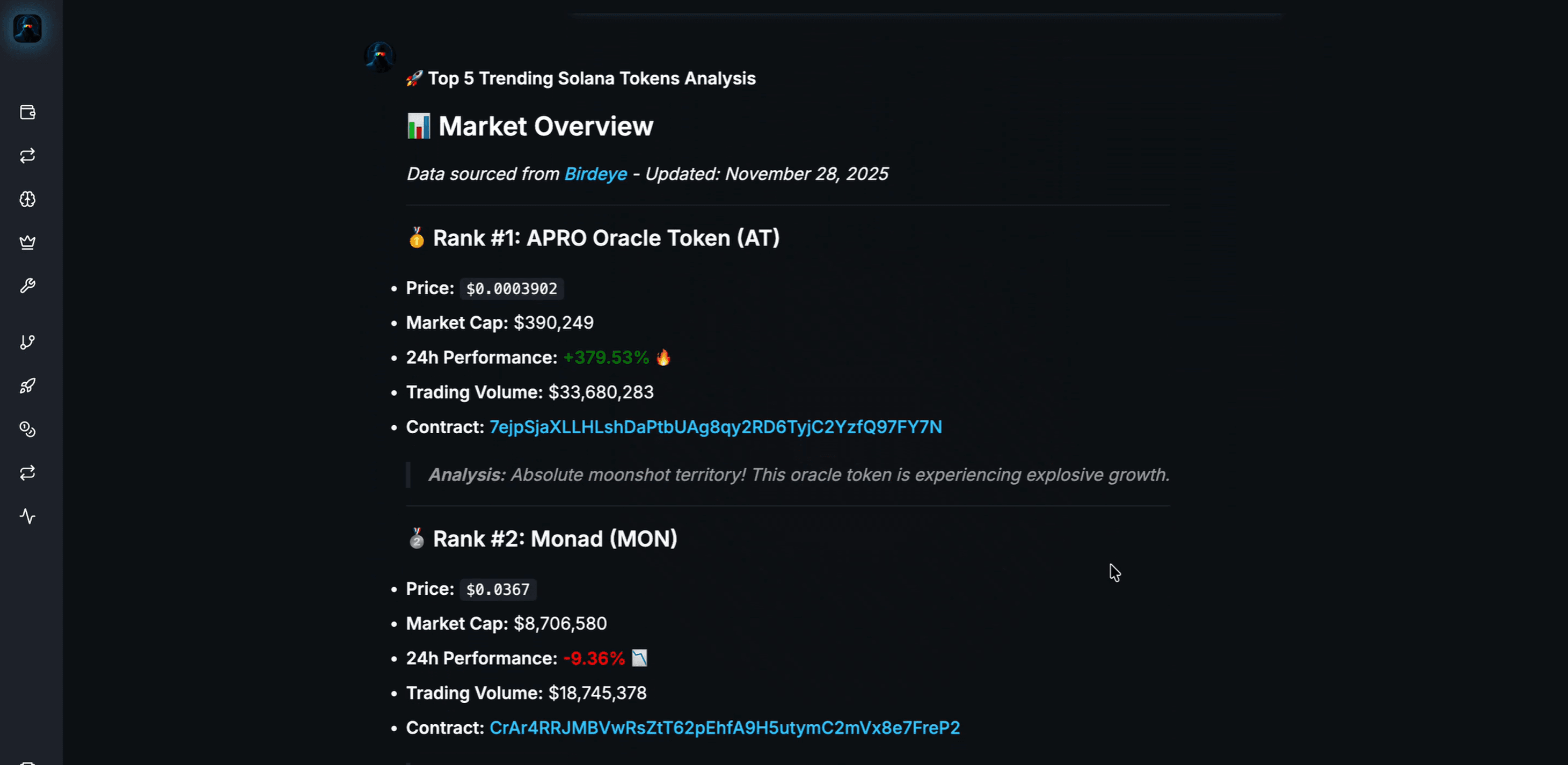This screenshot has width=1568, height=765.
Task: Click the lower repeat arrows sidebar icon
Action: [x=27, y=473]
